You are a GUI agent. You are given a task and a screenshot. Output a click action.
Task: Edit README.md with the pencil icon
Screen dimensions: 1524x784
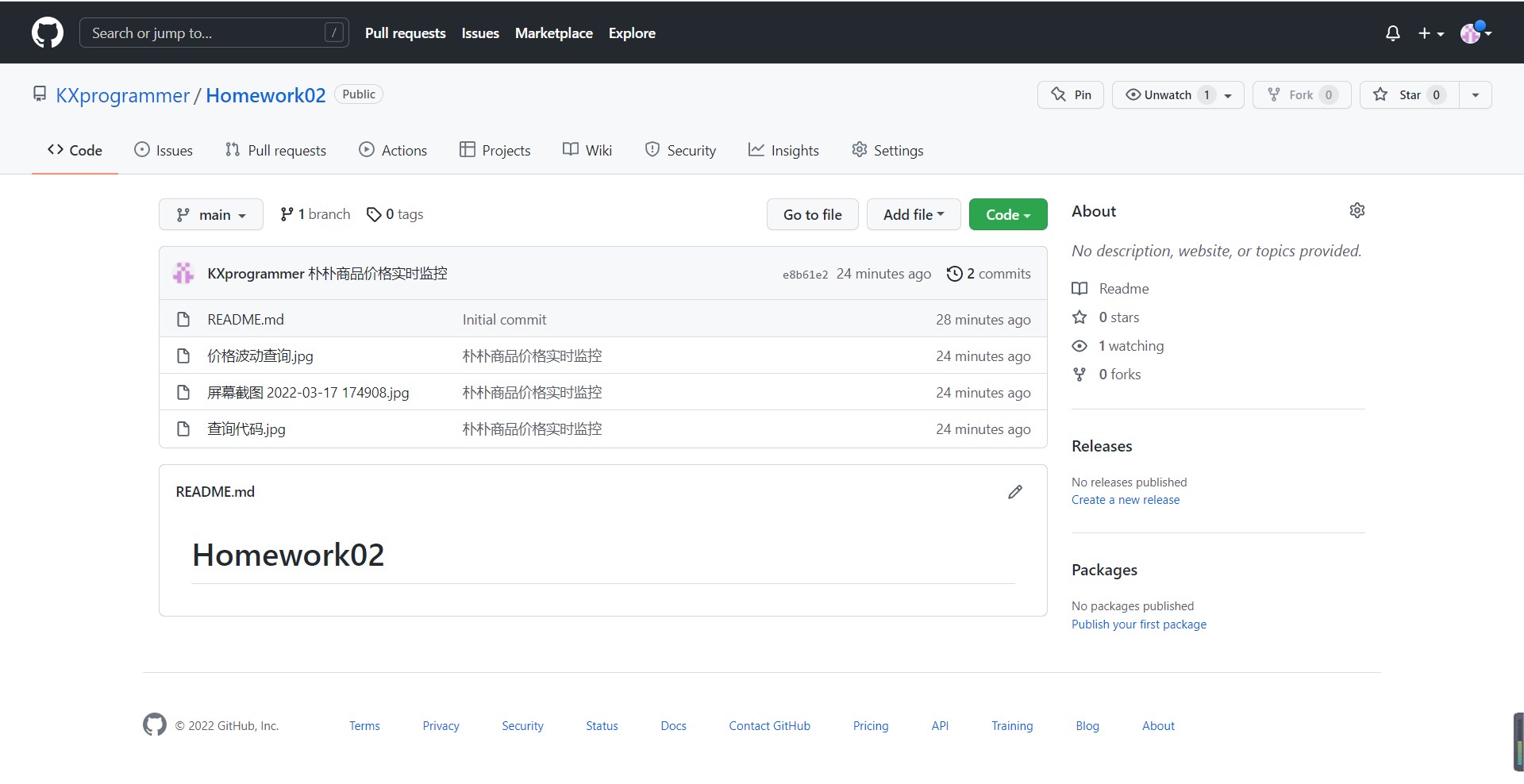click(1015, 492)
